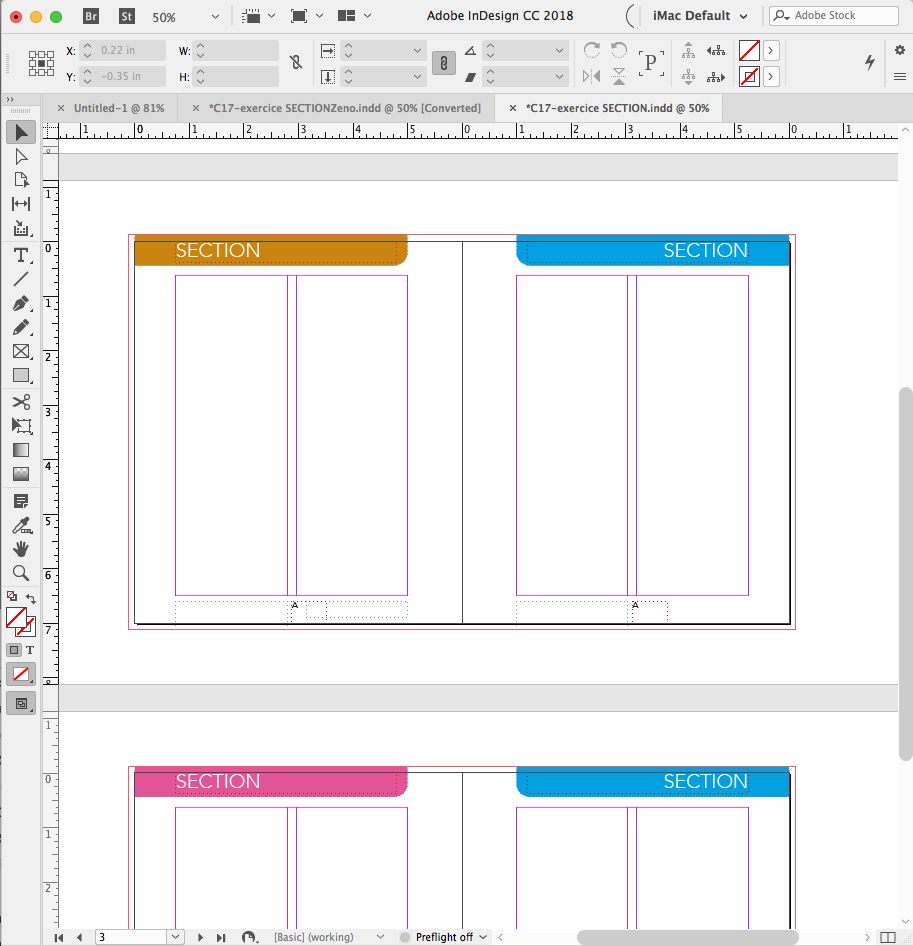Select the Note tool
913x946 pixels.
(21, 501)
